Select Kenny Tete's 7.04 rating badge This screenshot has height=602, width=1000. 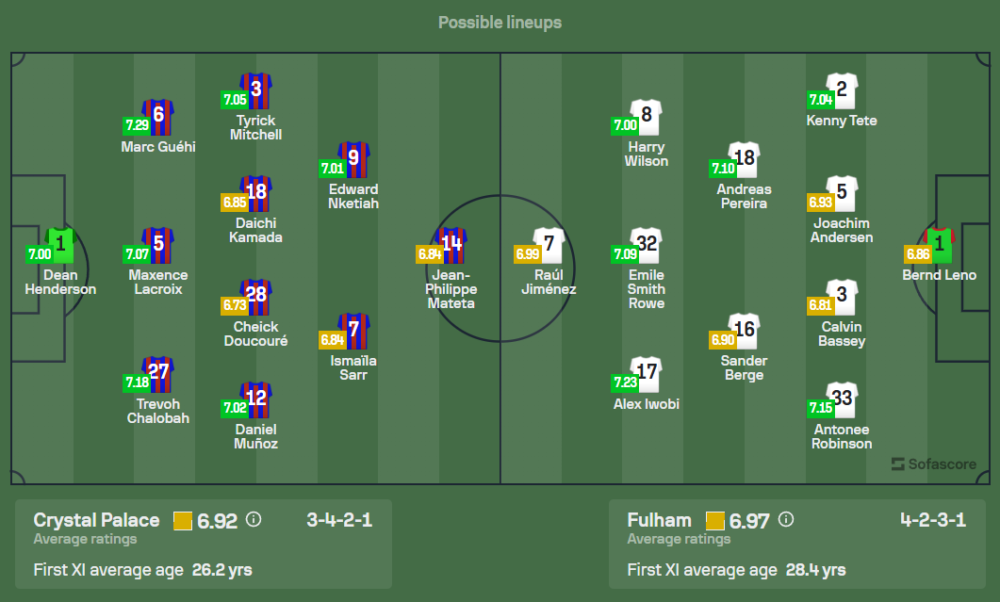(820, 100)
